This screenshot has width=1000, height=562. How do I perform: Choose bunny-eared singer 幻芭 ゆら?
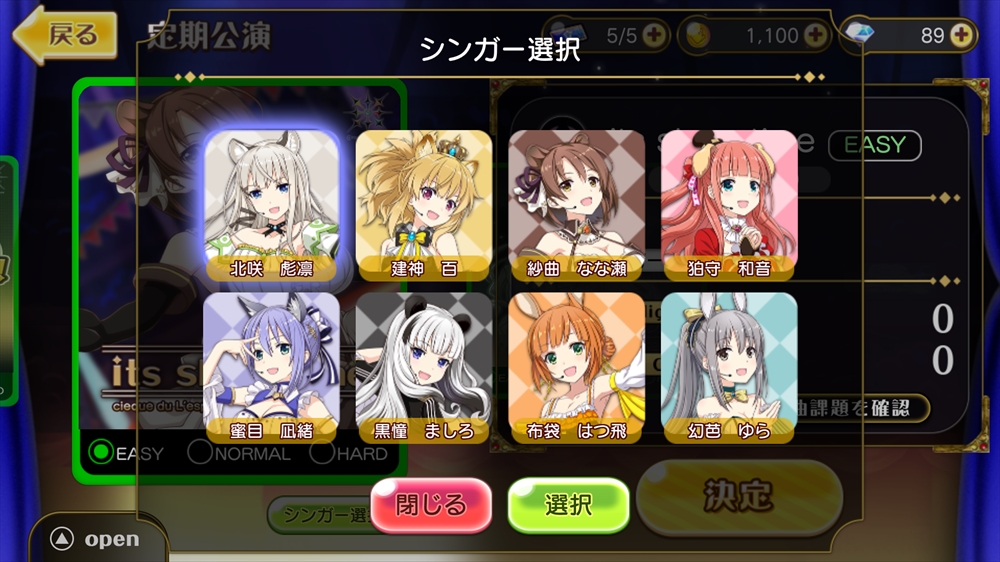729,368
